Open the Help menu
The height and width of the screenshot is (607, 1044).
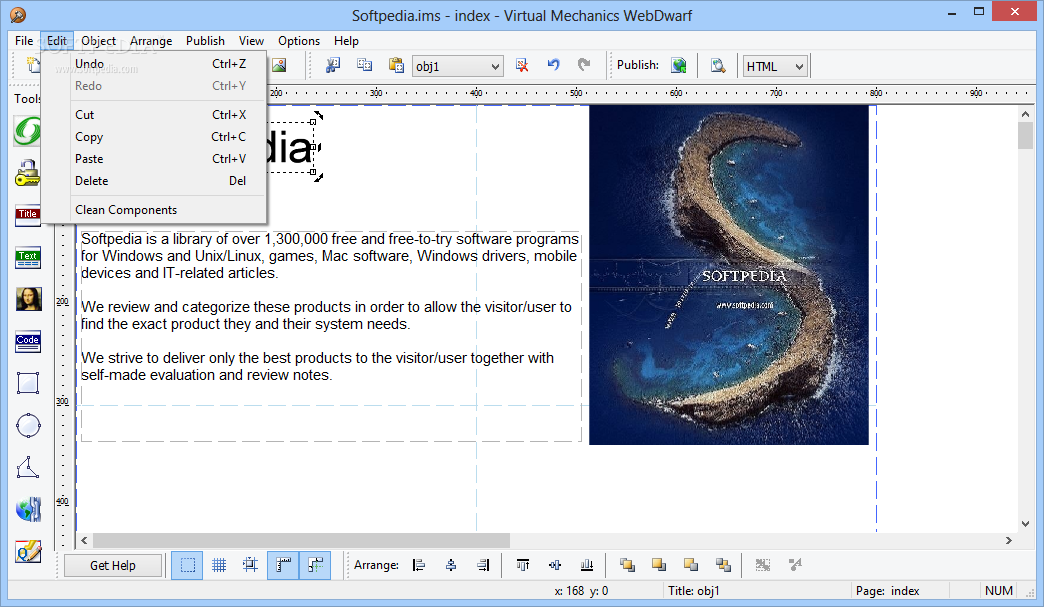[346, 41]
